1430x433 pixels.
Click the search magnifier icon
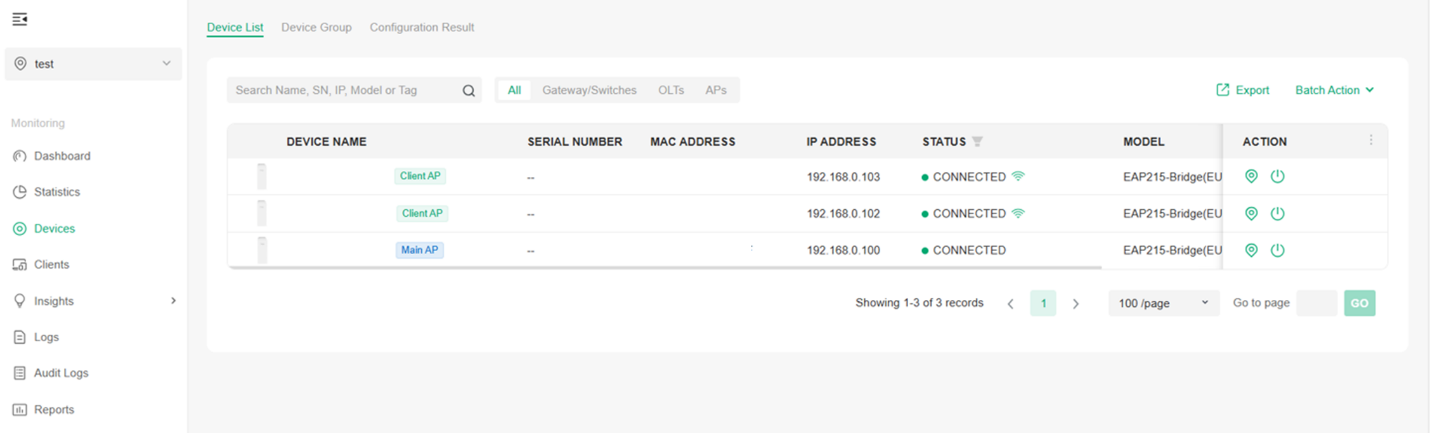point(468,91)
